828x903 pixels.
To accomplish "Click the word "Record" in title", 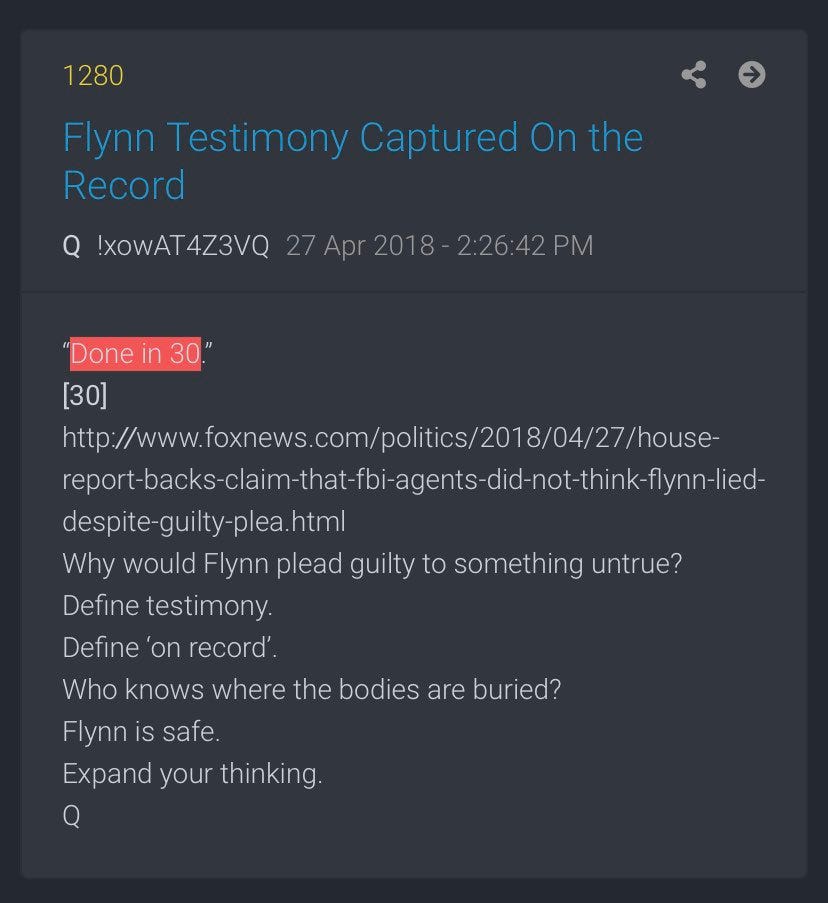I will point(124,185).
